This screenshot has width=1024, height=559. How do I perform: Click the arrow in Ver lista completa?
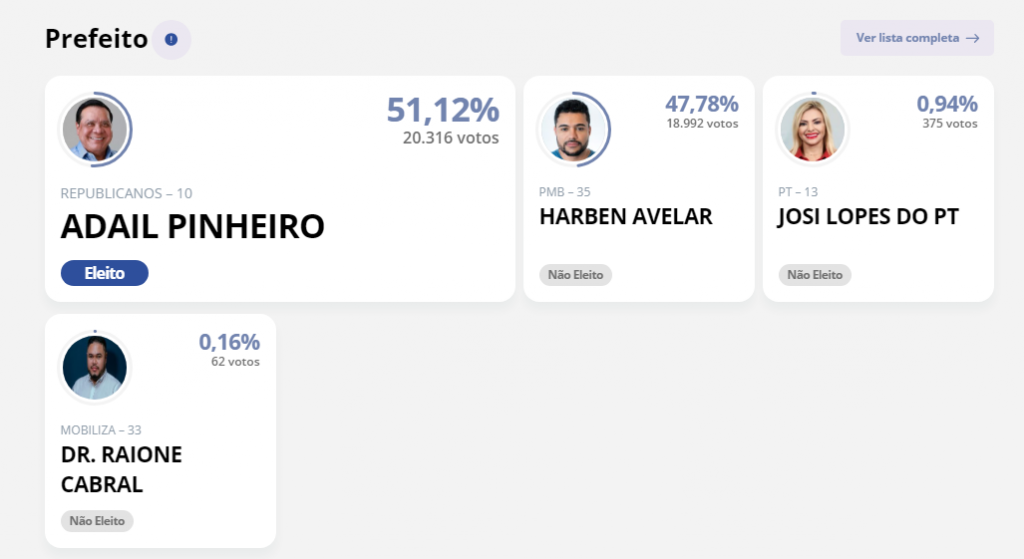click(x=972, y=38)
